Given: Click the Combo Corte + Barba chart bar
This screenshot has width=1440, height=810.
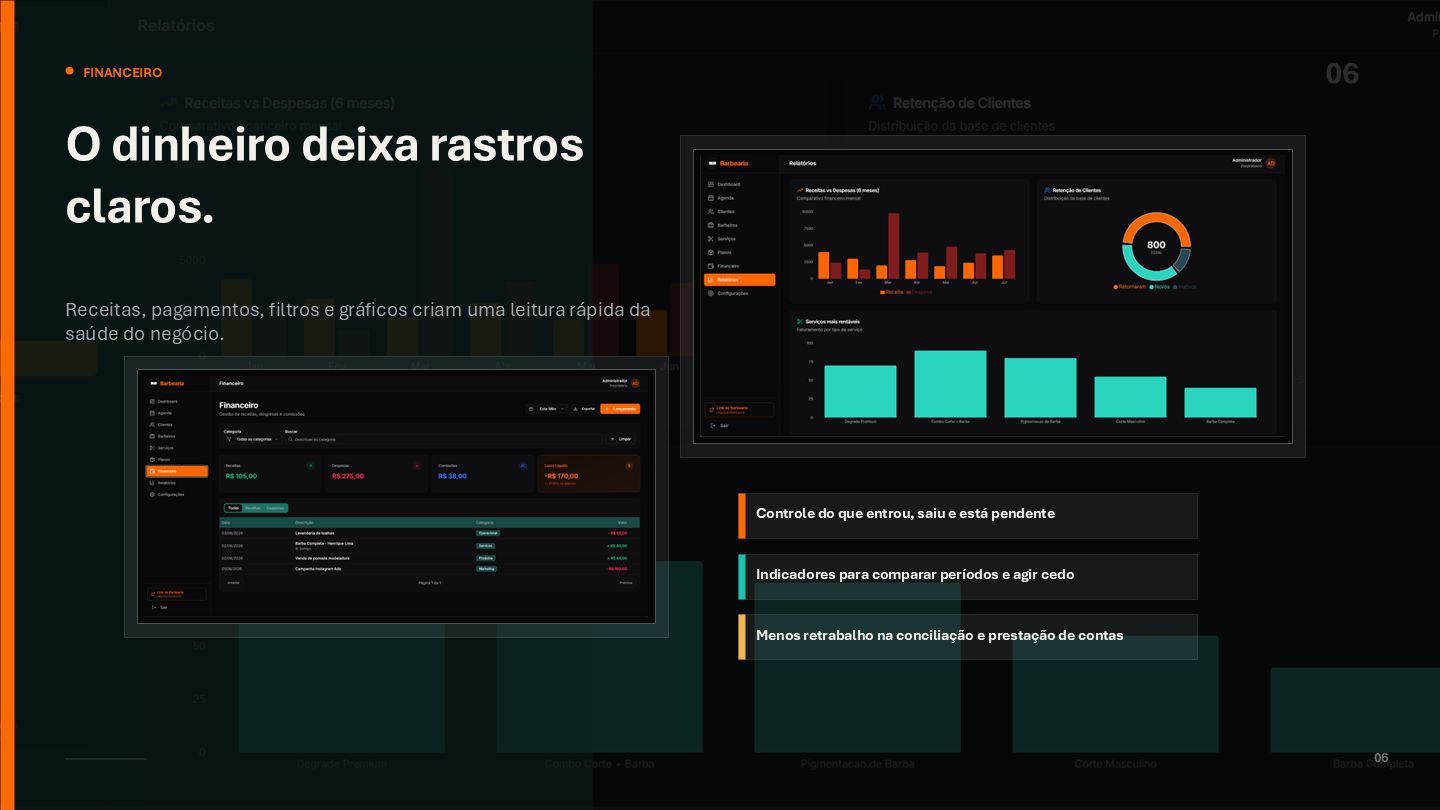Looking at the screenshot, I should point(950,384).
